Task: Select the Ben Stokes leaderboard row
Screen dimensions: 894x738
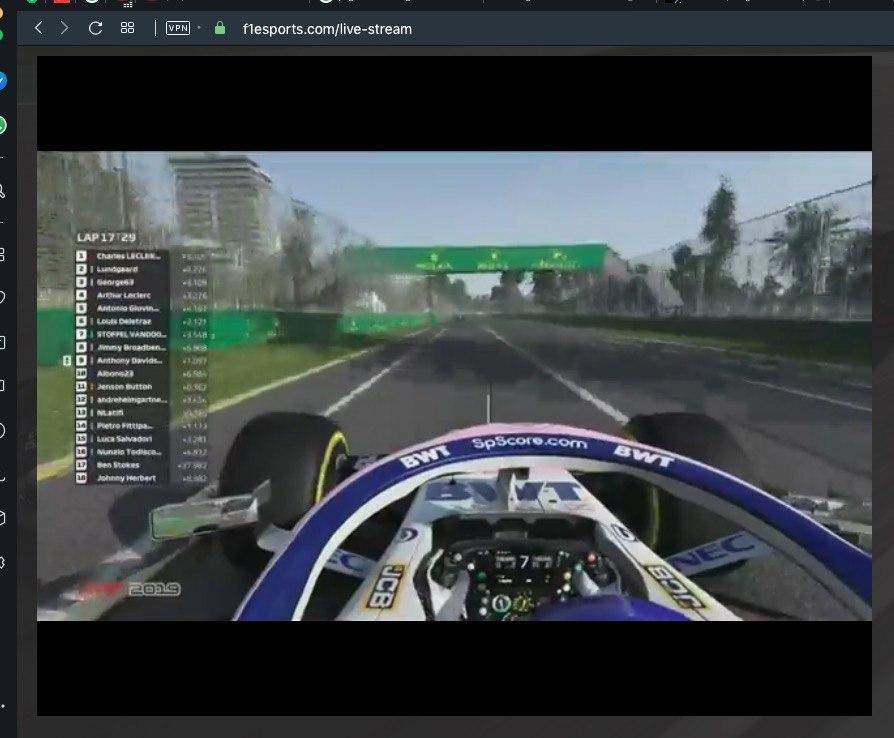Action: [141, 465]
